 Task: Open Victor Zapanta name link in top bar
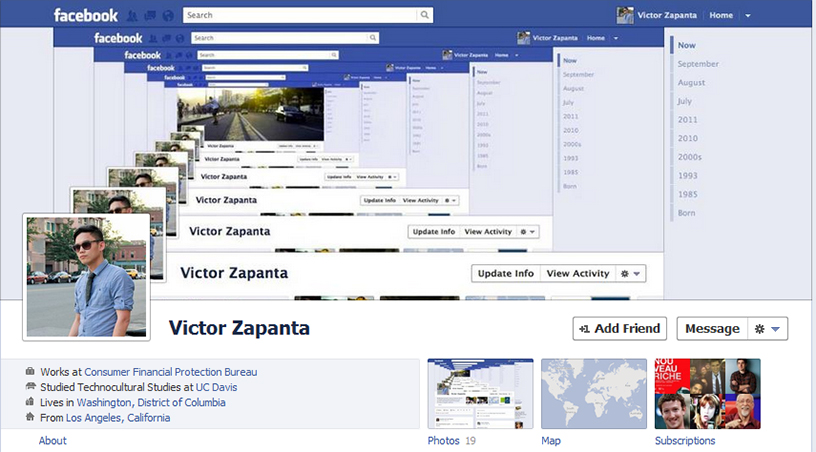point(667,15)
